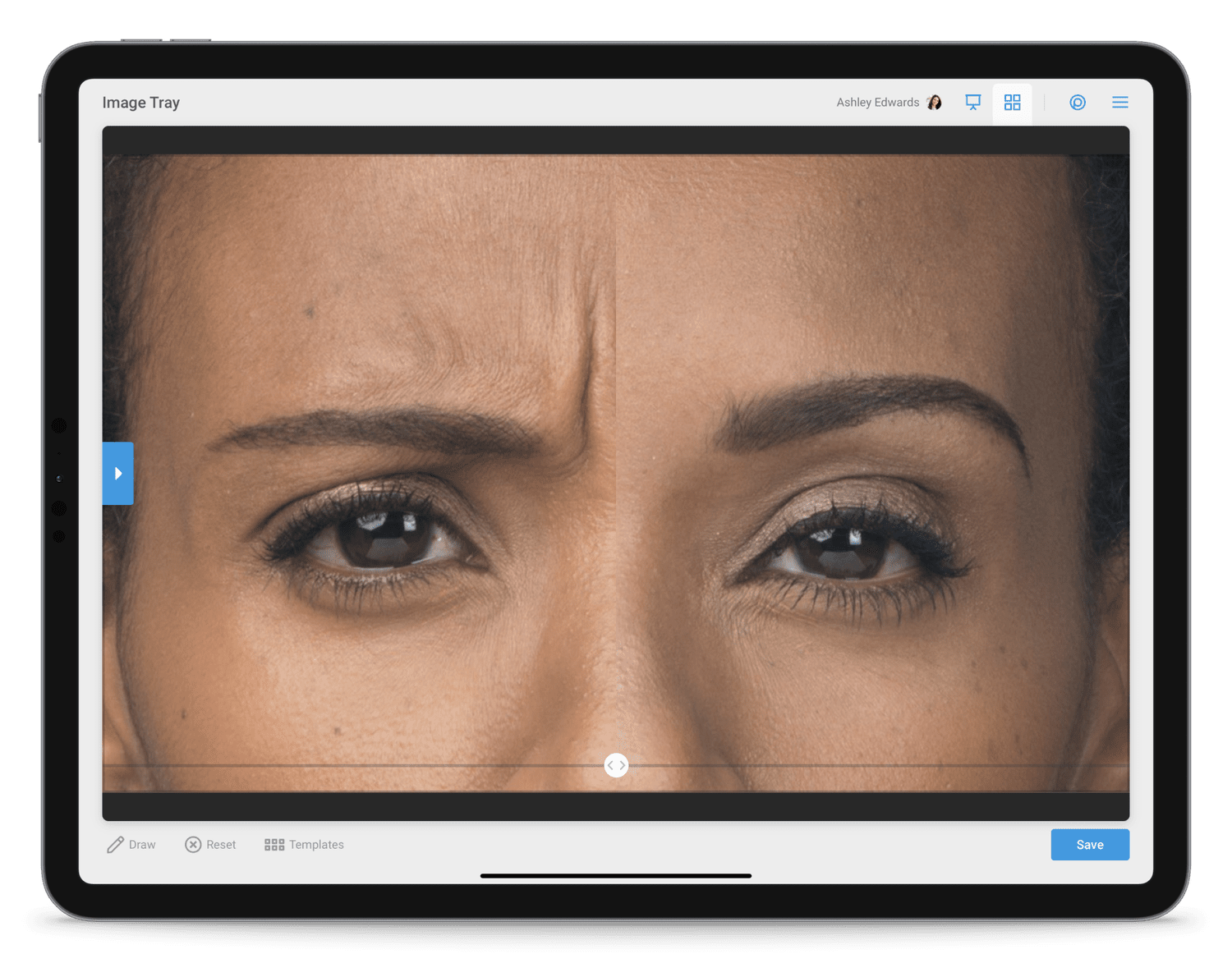Expand the blue side panel arrow

point(118,473)
